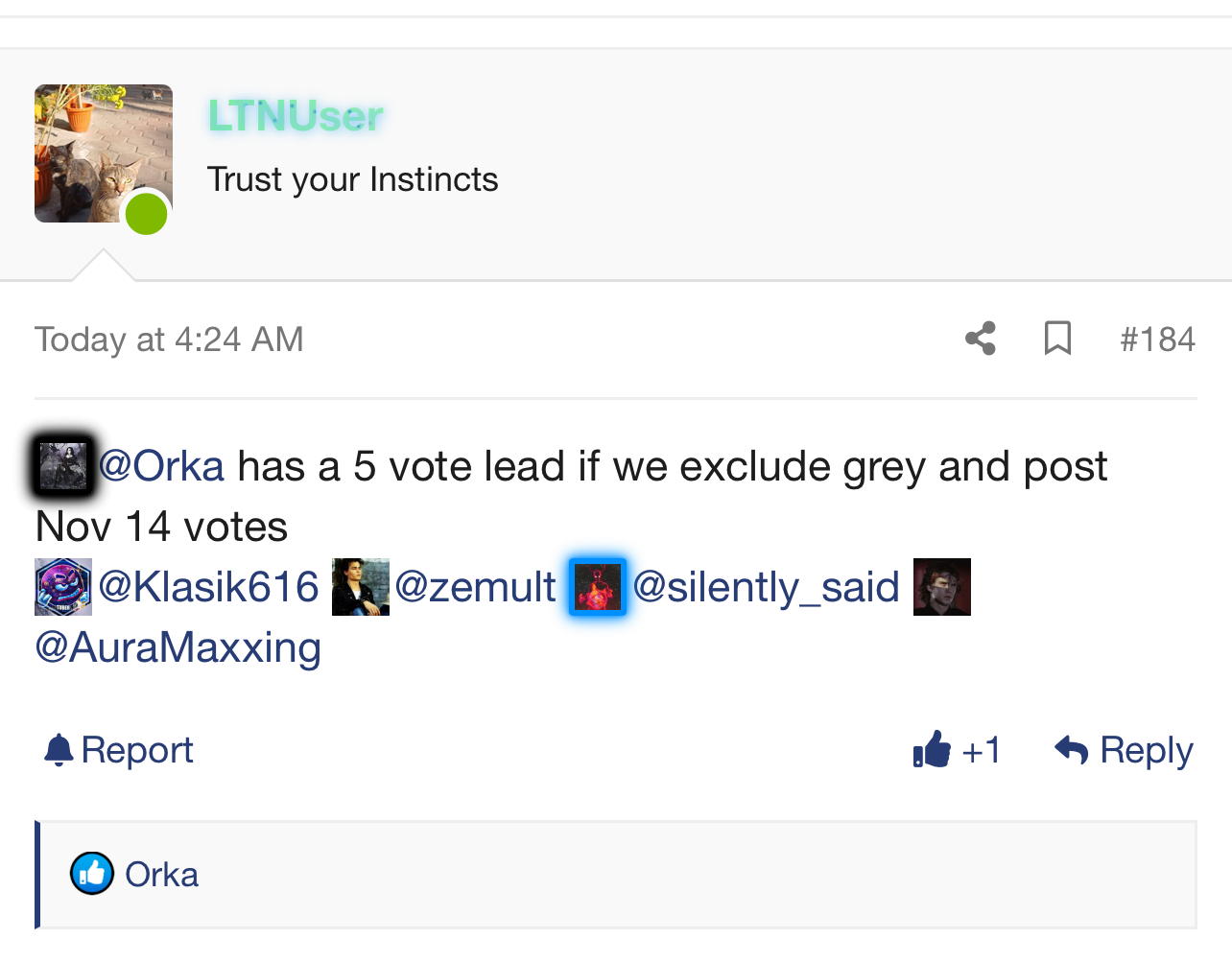Click the green online status dot
1232x962 pixels.
(x=147, y=213)
